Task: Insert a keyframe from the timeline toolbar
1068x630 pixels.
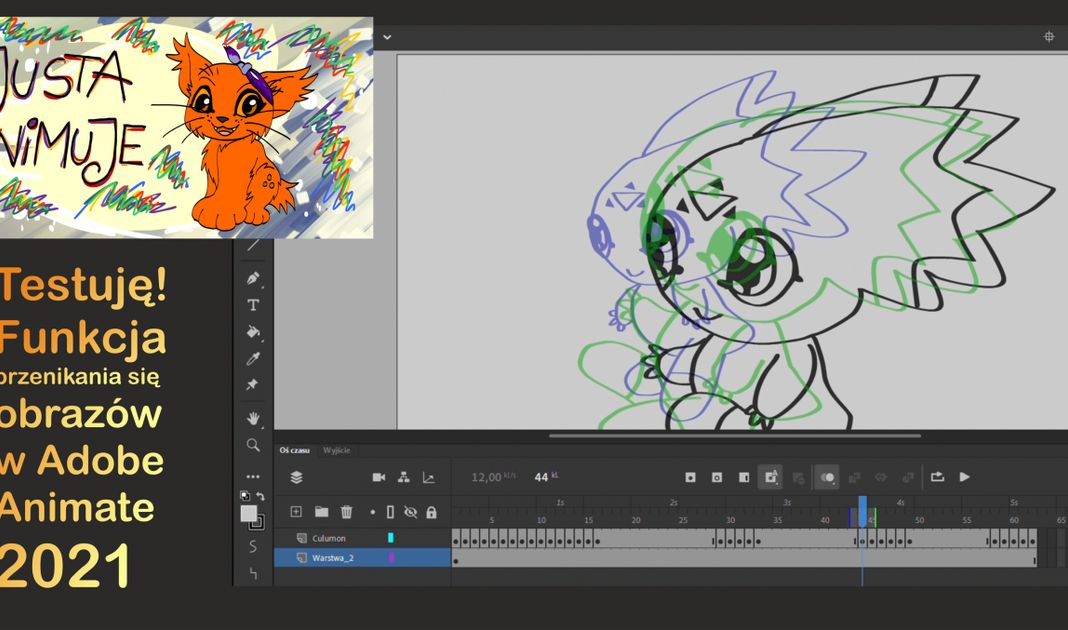Action: [690, 477]
